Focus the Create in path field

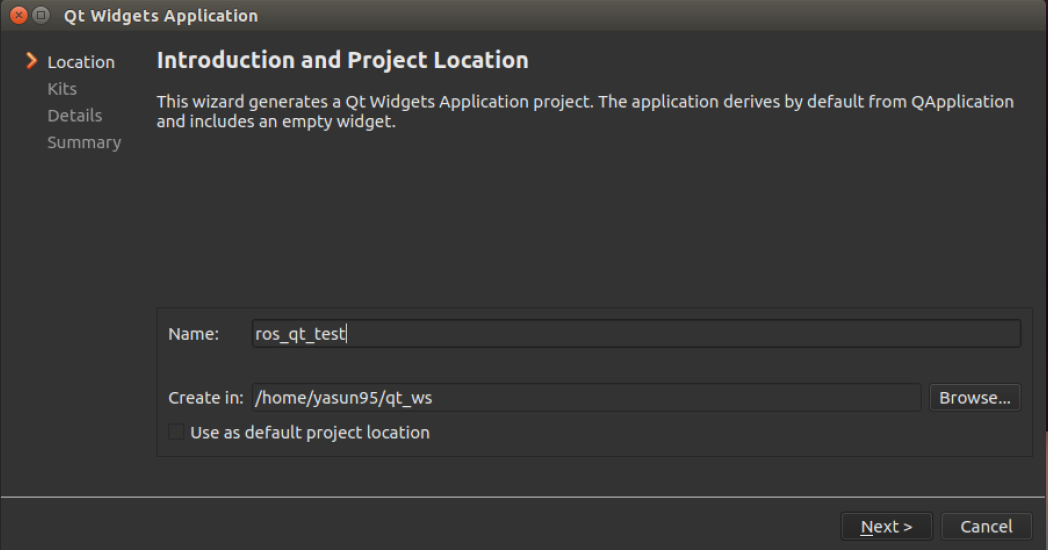[586, 398]
